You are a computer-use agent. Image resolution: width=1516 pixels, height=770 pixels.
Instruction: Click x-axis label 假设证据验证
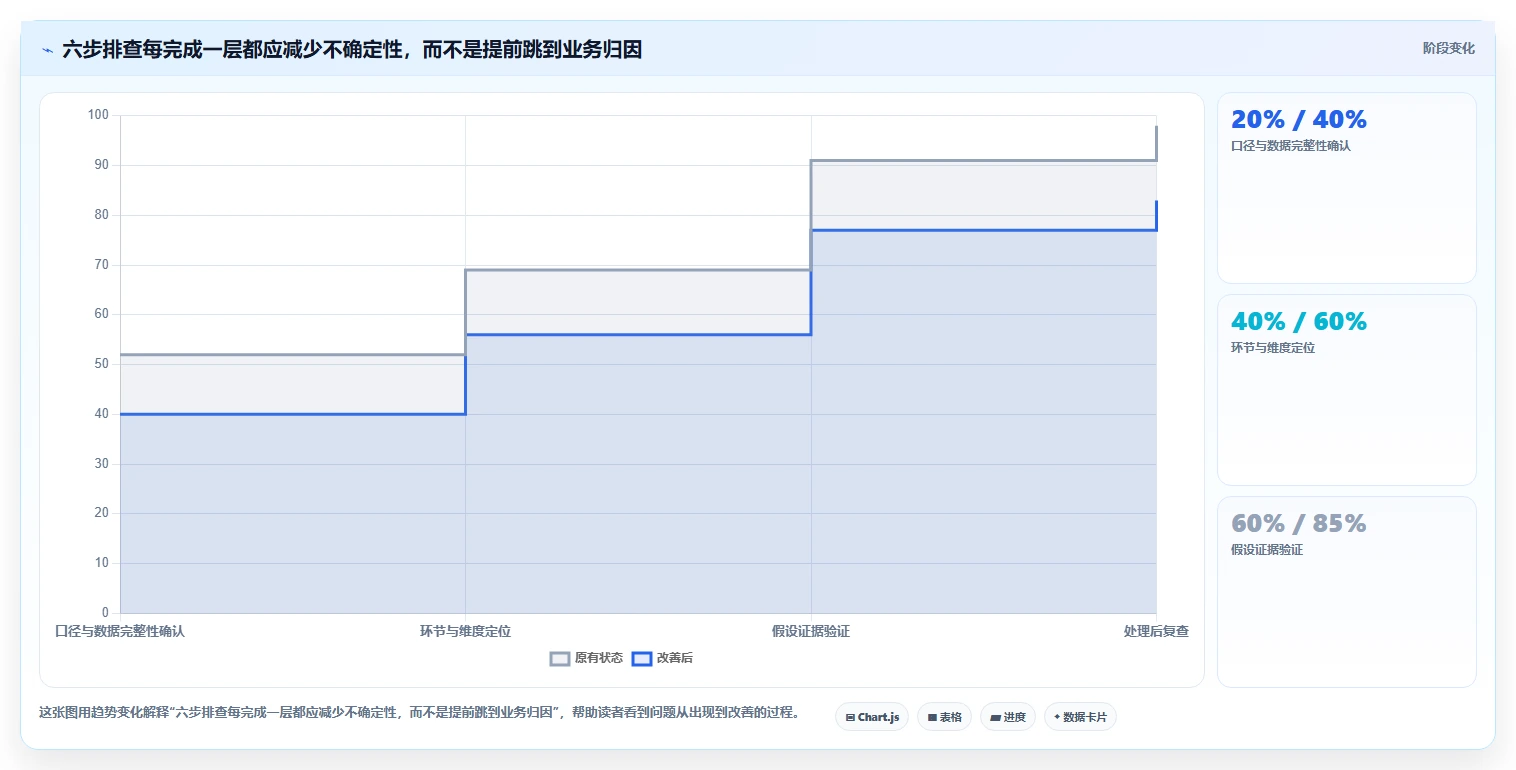click(x=811, y=631)
